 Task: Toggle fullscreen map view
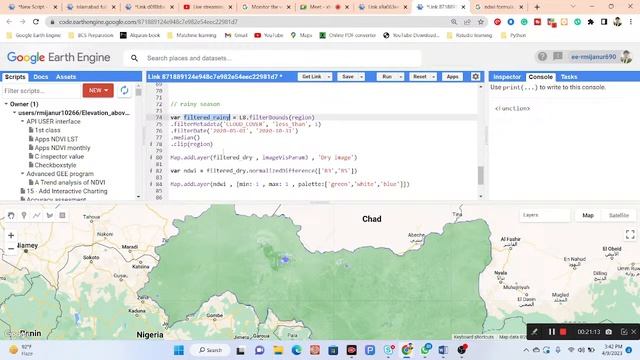(630, 234)
